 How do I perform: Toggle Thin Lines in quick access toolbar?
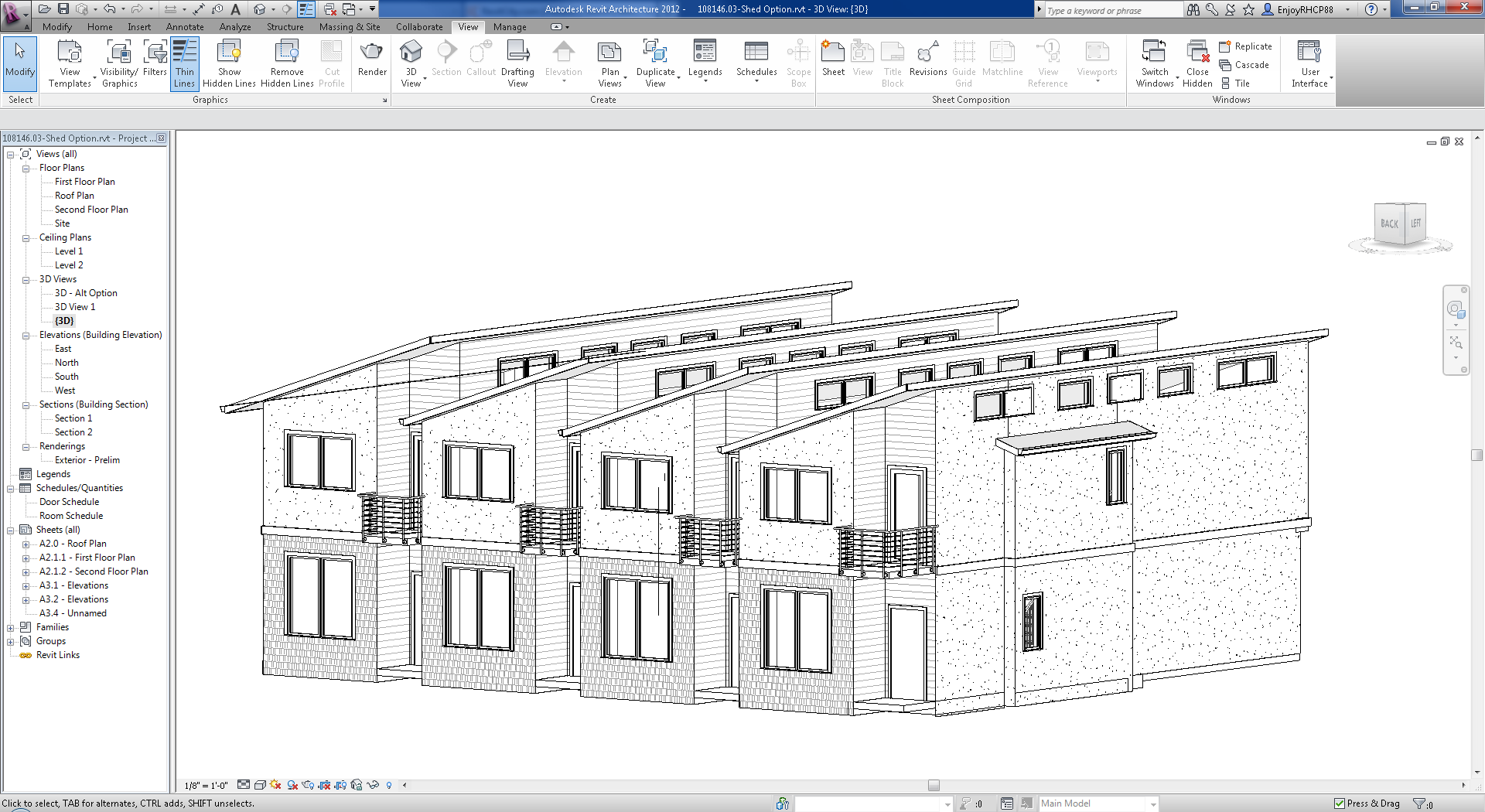point(306,9)
